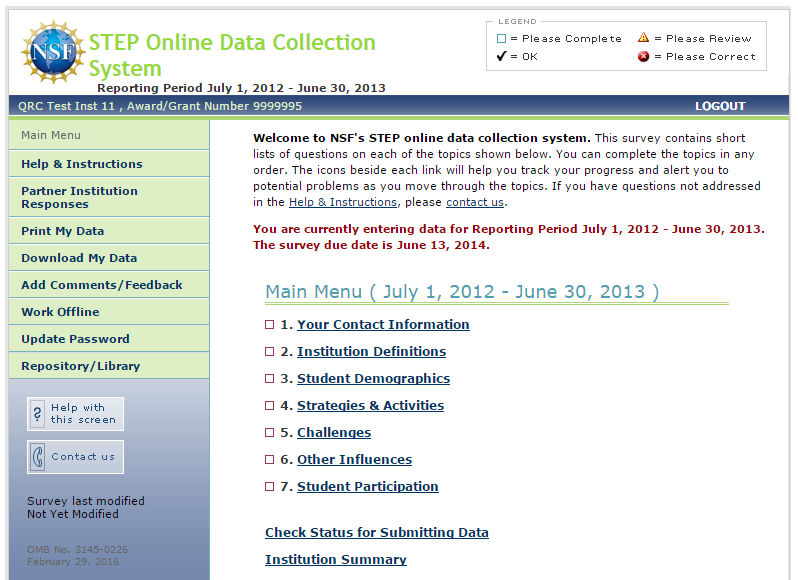Select Print My Data

point(109,231)
